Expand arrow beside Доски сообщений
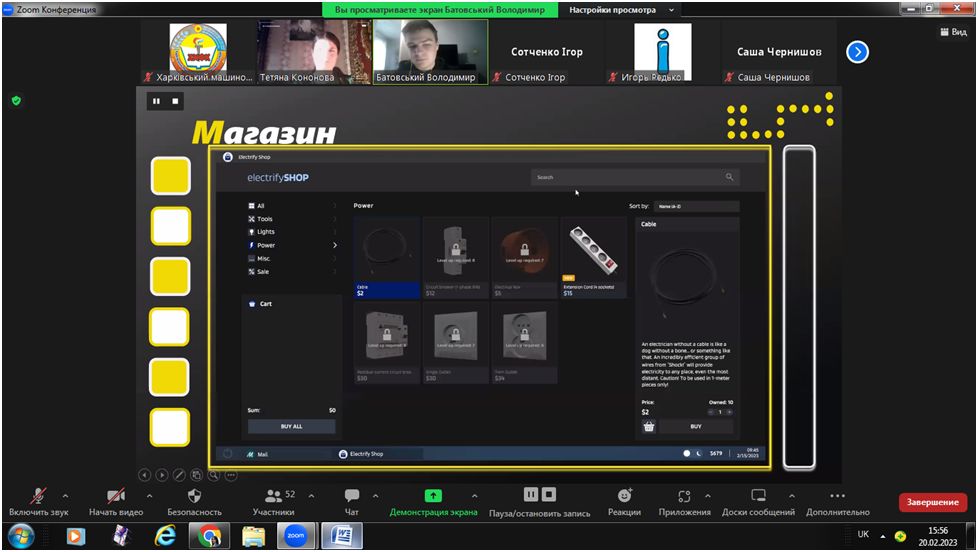Viewport: 978px width, 552px height. [792, 496]
